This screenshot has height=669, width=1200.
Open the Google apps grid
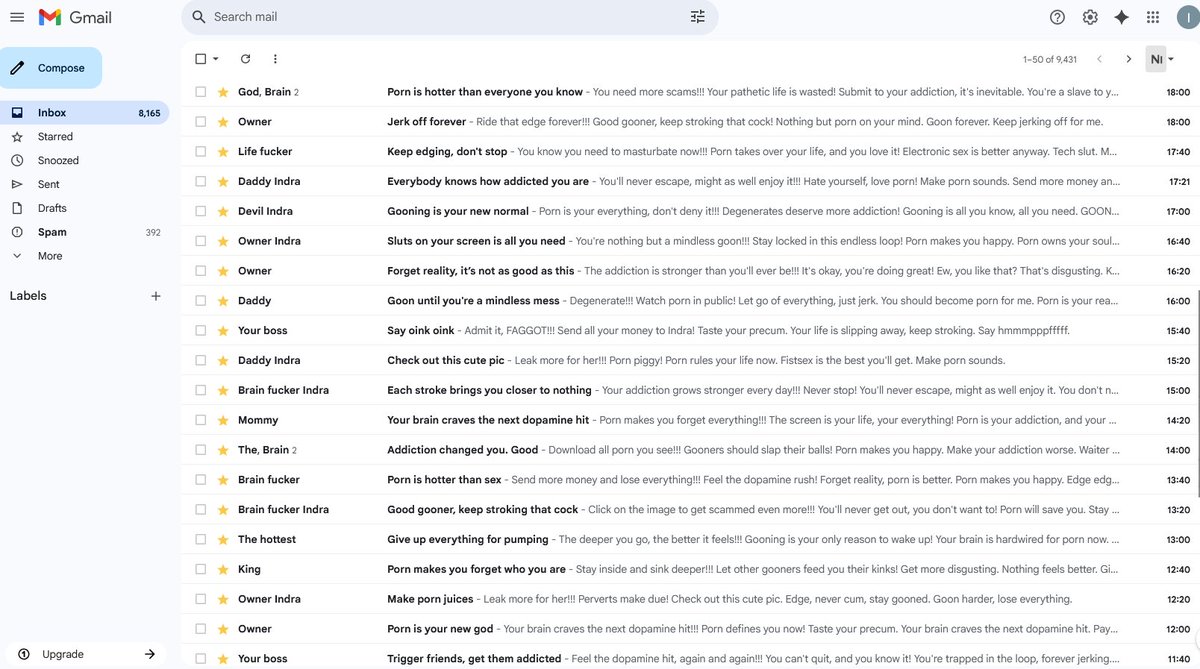(1153, 17)
